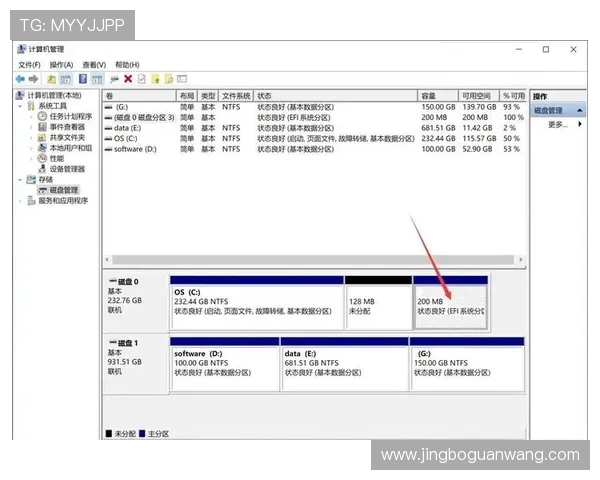The height and width of the screenshot is (480, 600).
Task: Click the 计算机管理 title bar app icon
Action: [x=21, y=49]
